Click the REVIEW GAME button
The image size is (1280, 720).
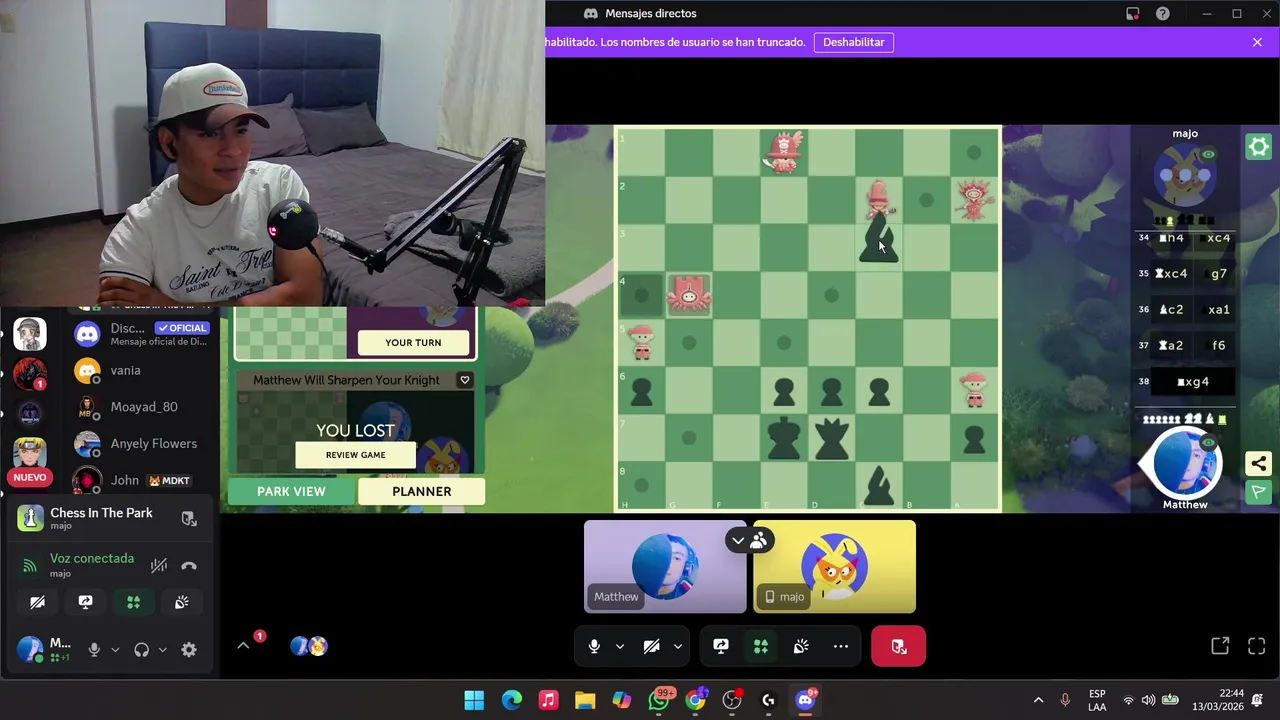(355, 455)
